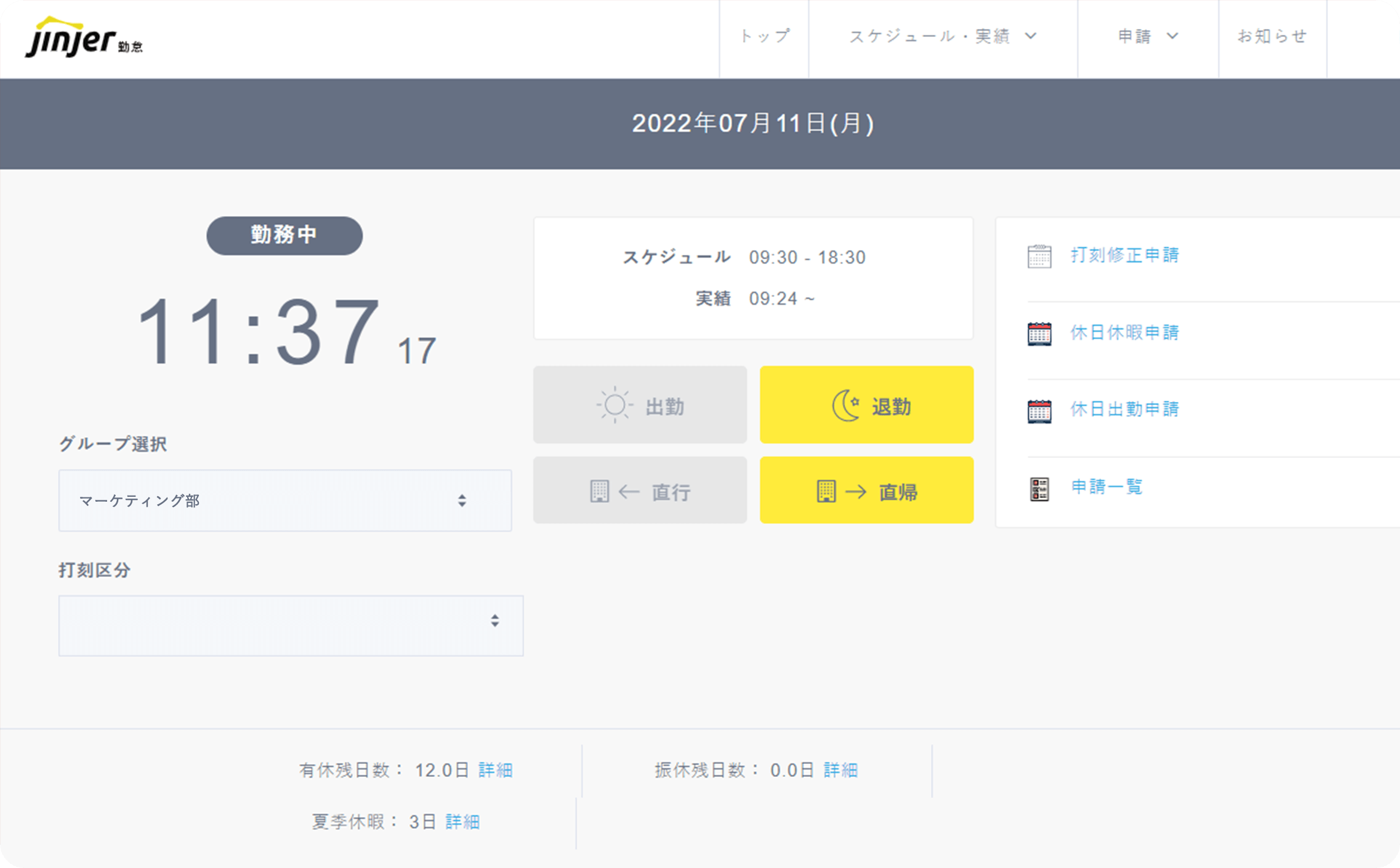Viewport: 1400px width, 868px height.
Task: Open the 打刻修正申請 link
Action: click(x=1124, y=255)
